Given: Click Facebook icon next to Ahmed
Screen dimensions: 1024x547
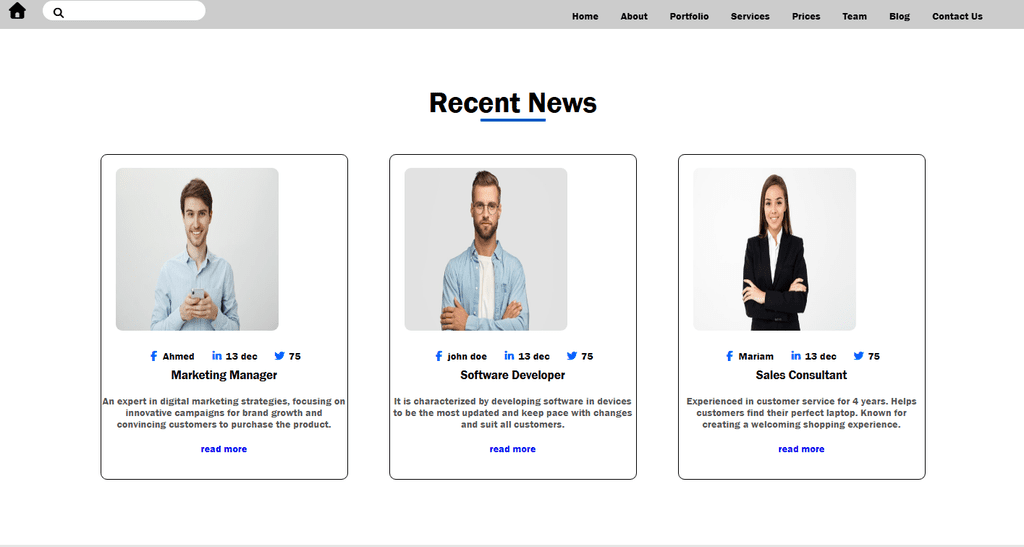Looking at the screenshot, I should [x=153, y=356].
